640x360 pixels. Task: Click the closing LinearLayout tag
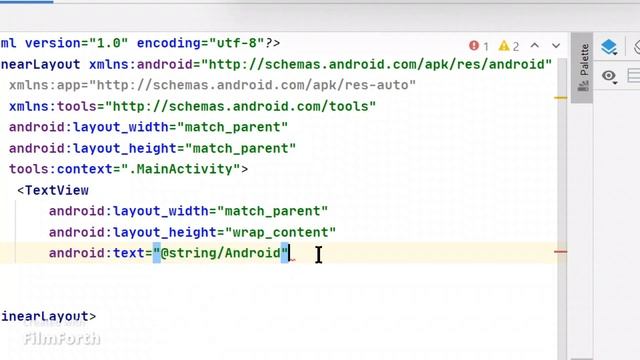click(x=48, y=316)
